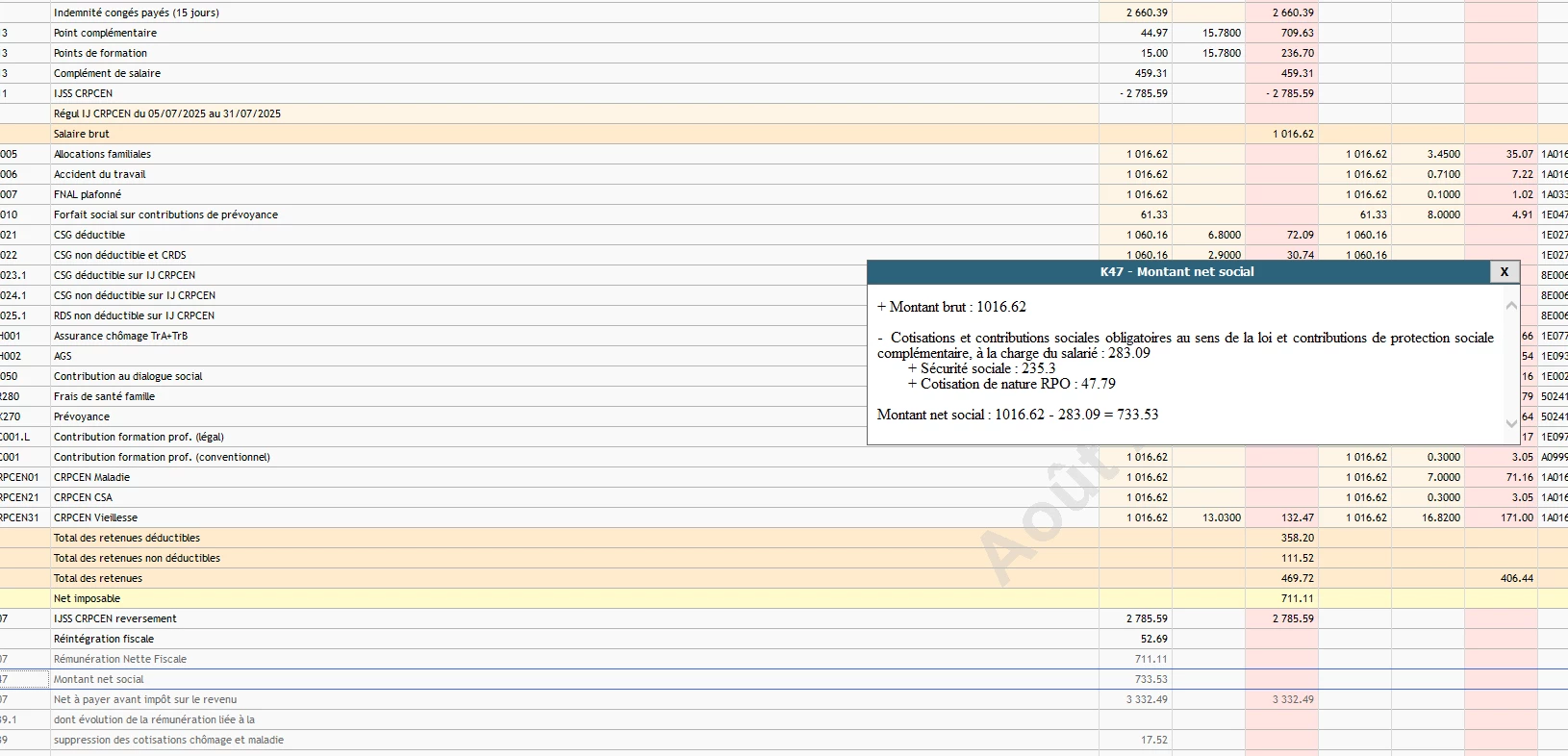Select the 'Salaire brut' row
Image resolution: width=1568 pixels, height=756 pixels.
point(82,134)
